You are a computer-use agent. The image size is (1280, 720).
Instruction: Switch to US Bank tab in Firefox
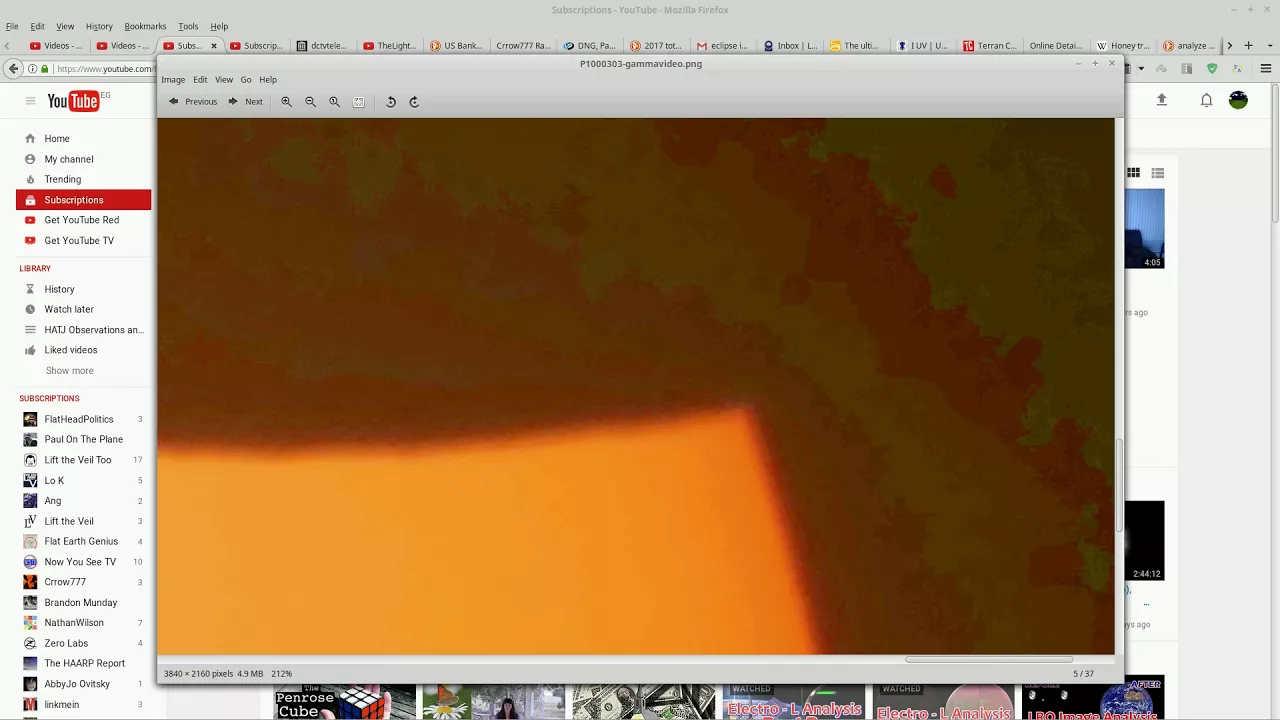pos(456,45)
